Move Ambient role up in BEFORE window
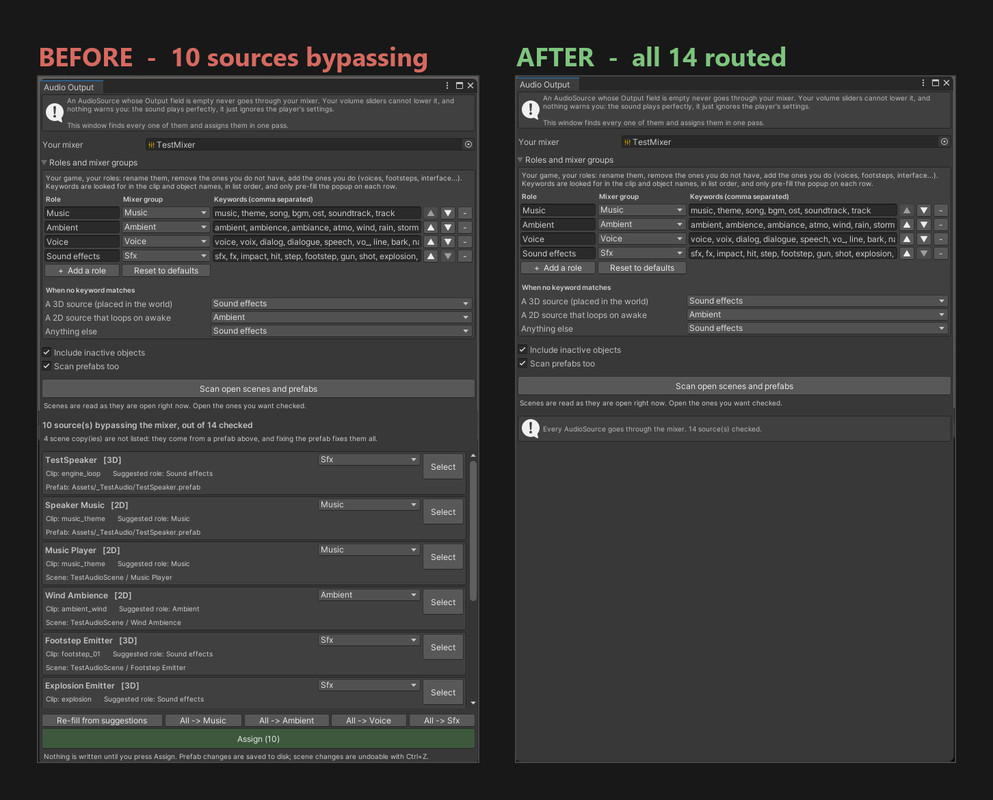This screenshot has width=993, height=800. click(431, 227)
